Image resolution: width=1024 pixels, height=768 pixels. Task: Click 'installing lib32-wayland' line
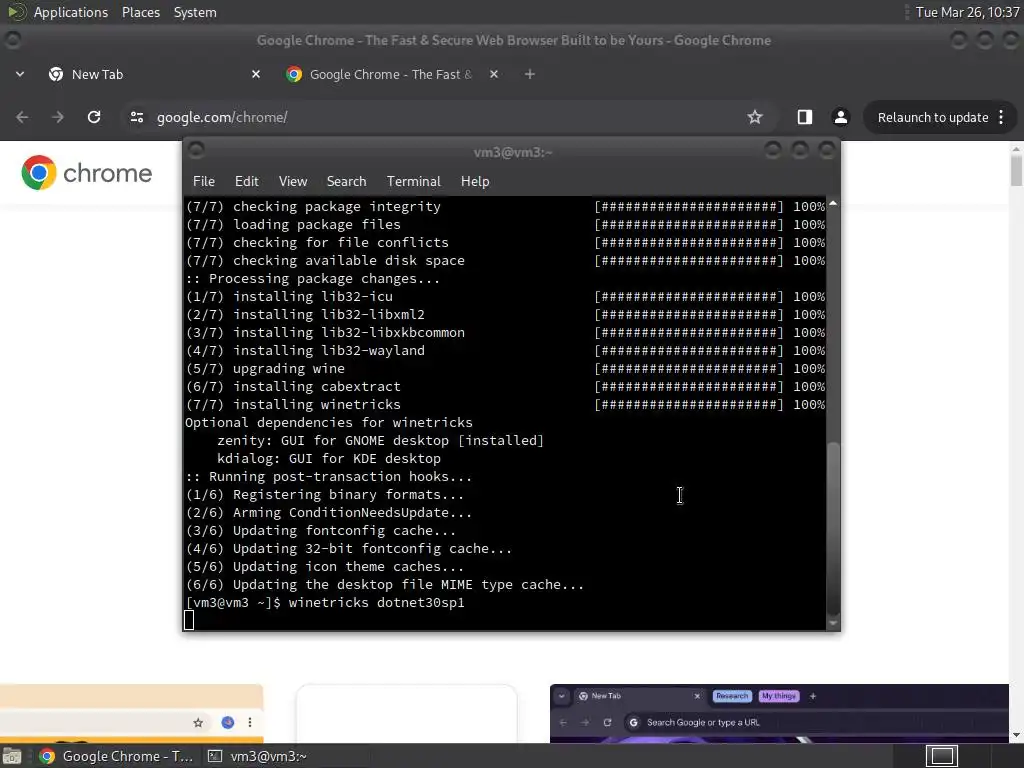click(328, 350)
